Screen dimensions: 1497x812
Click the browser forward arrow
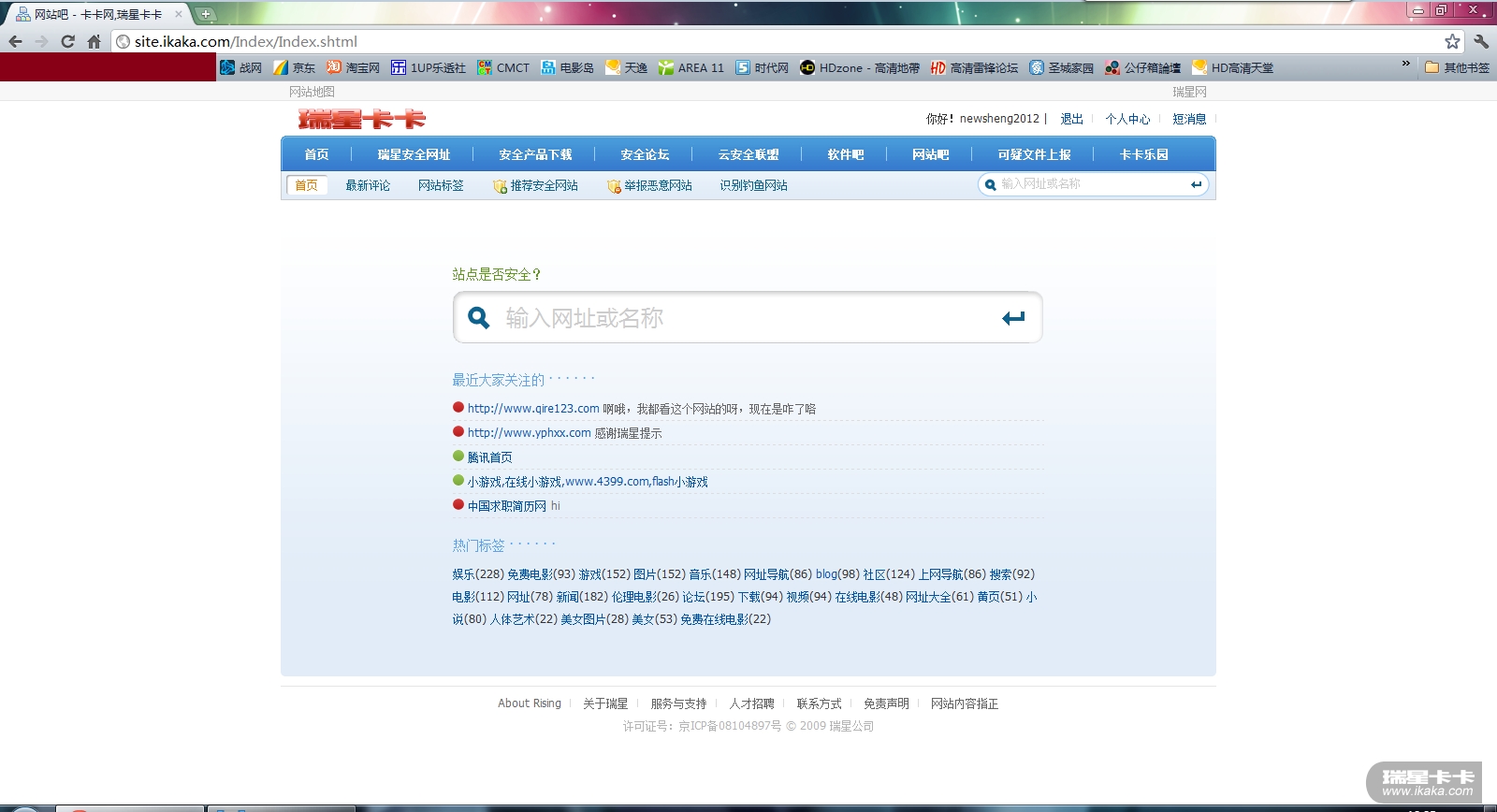(x=41, y=41)
